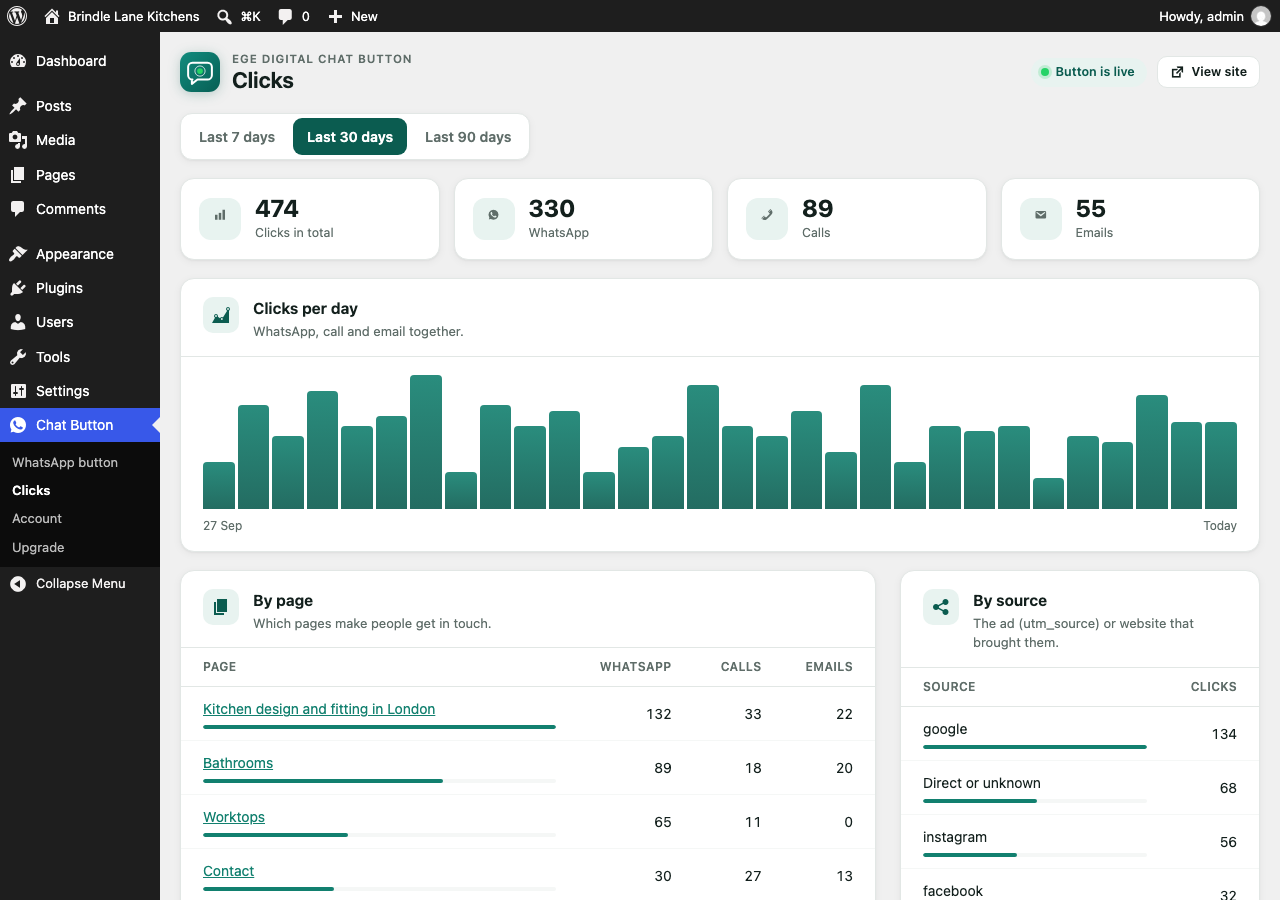Screen dimensions: 1280x900
Task: Click the Plugins plug icon in sidebar
Action: (18, 288)
